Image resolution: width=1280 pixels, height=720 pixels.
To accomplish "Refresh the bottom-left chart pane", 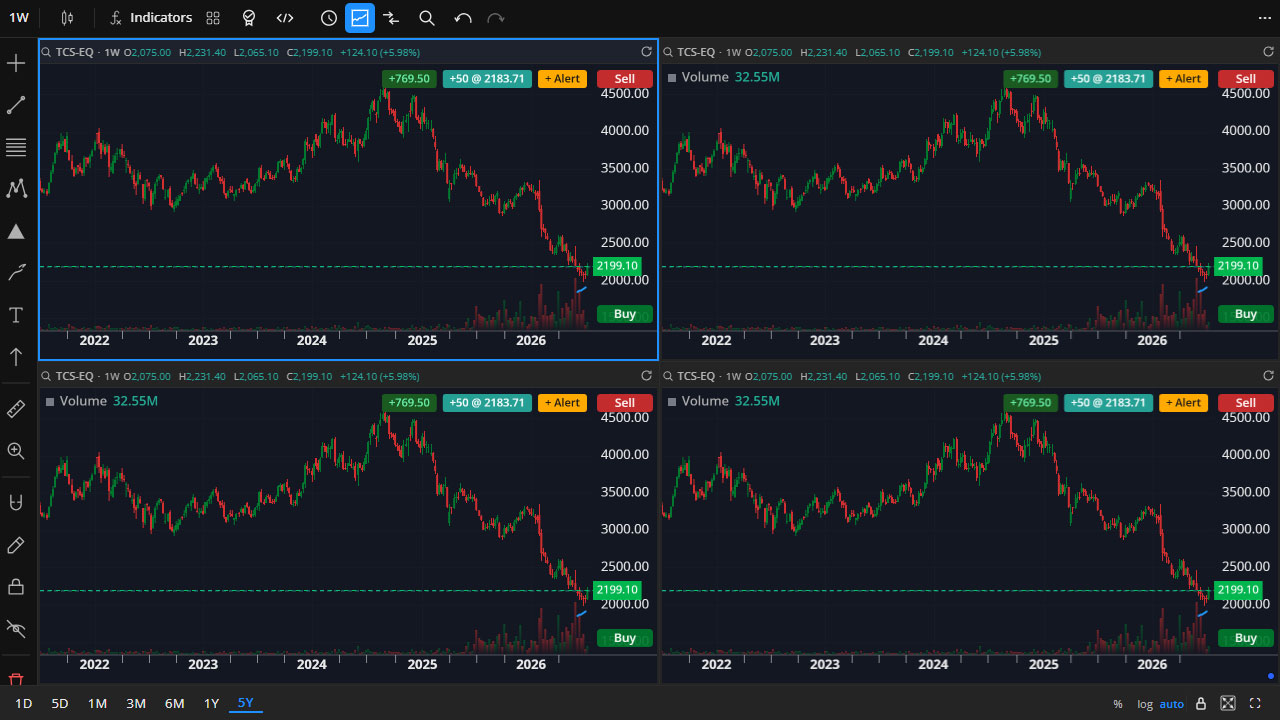I will point(646,376).
